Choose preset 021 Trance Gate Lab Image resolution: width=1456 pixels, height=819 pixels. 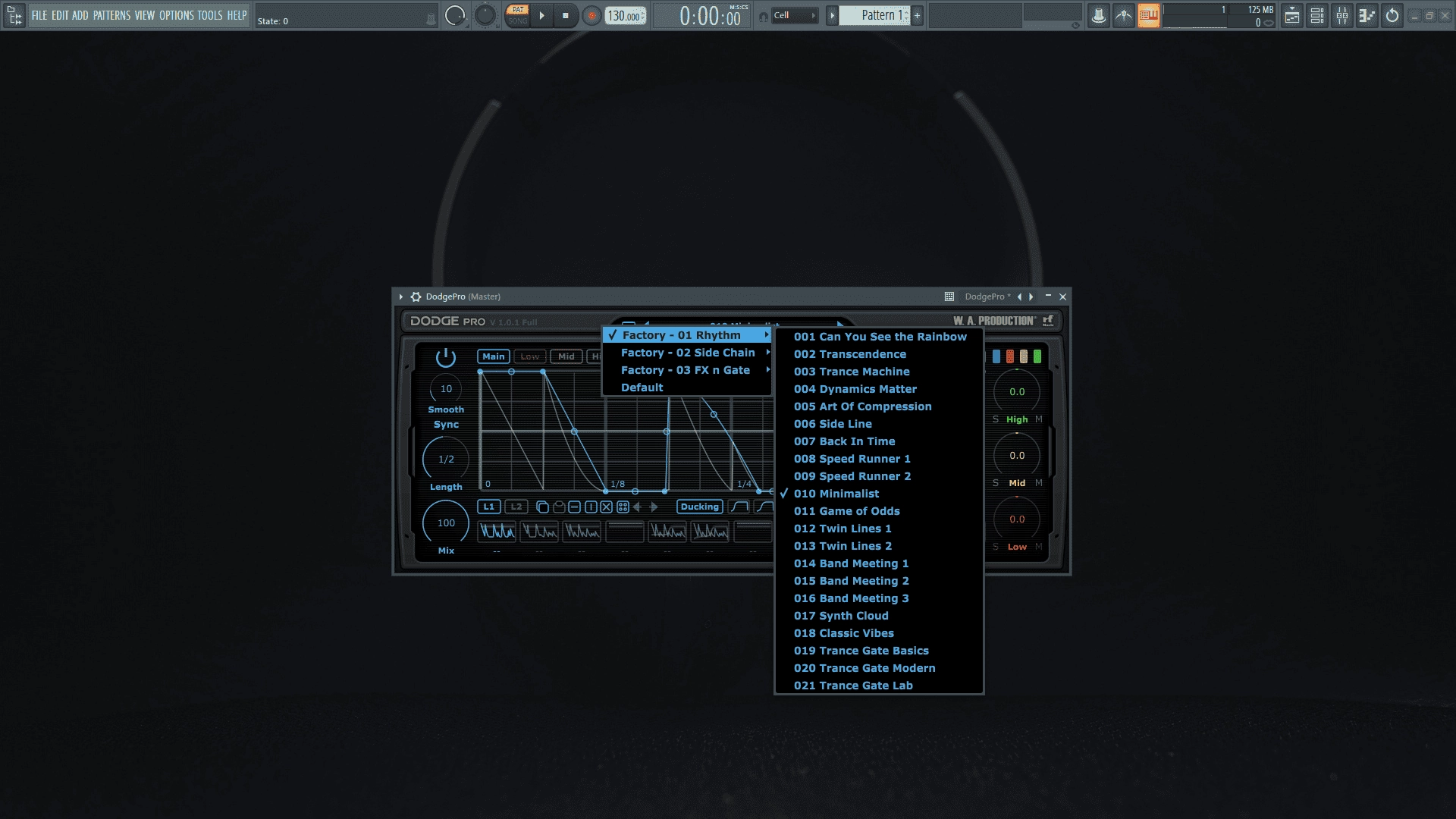pyautogui.click(x=880, y=686)
